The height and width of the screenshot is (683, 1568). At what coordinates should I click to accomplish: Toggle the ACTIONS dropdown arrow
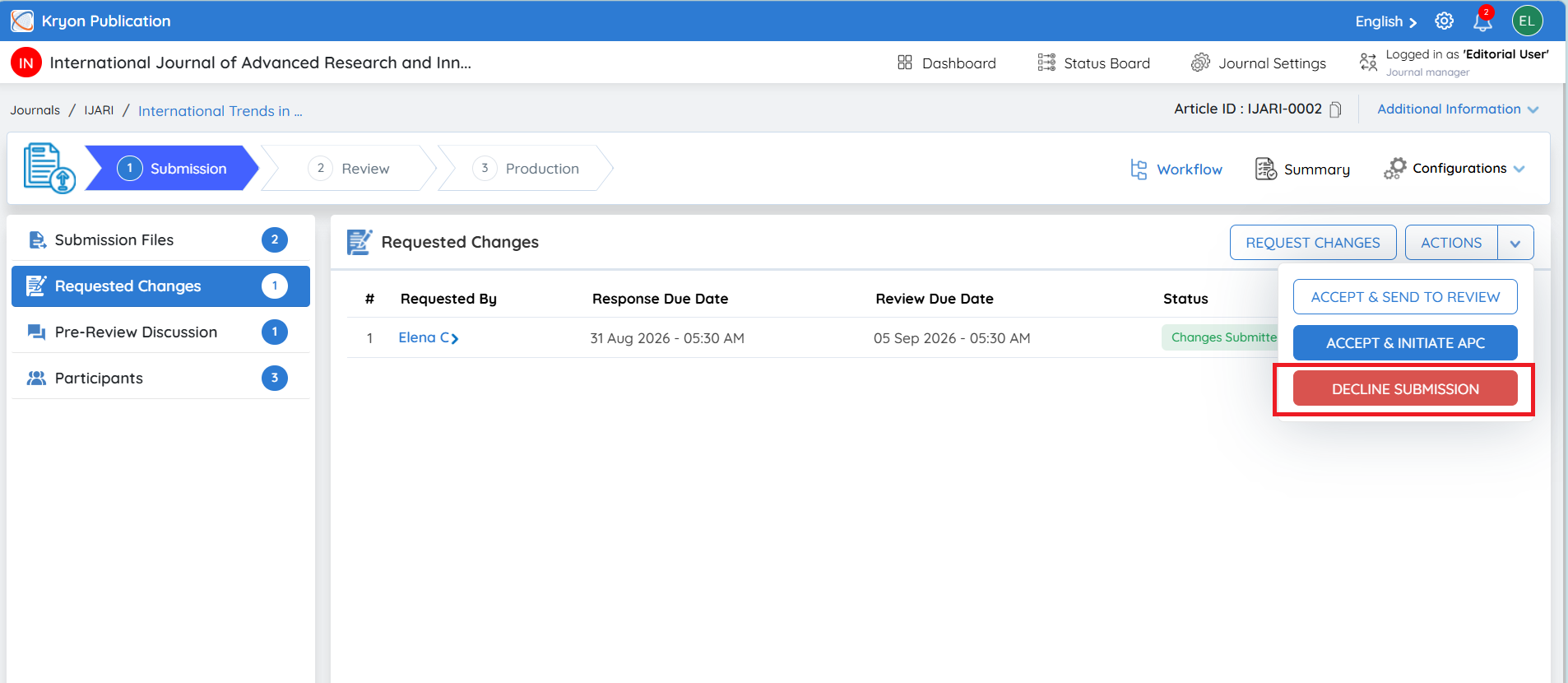[x=1515, y=243]
